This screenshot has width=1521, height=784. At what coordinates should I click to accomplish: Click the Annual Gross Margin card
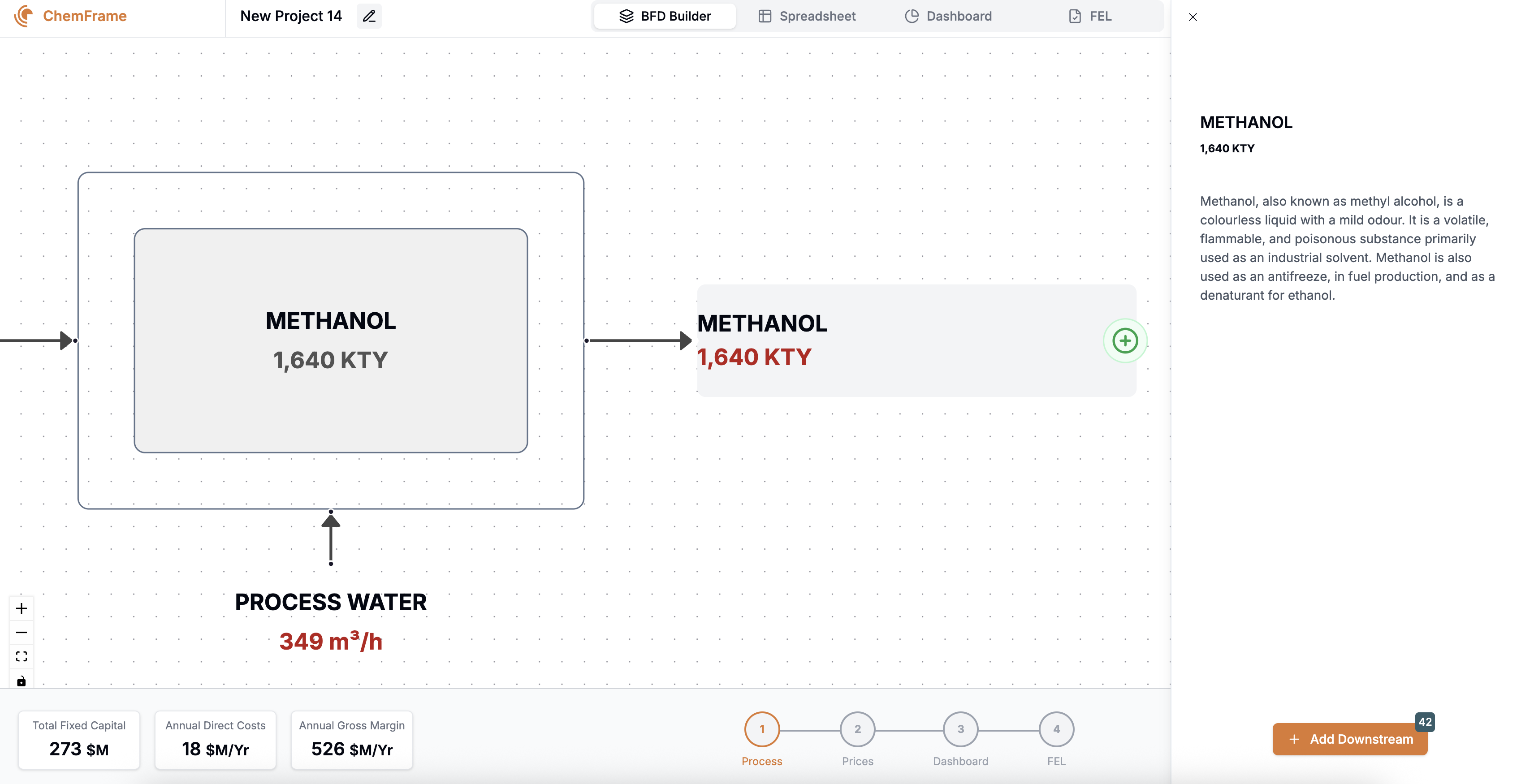click(x=352, y=740)
